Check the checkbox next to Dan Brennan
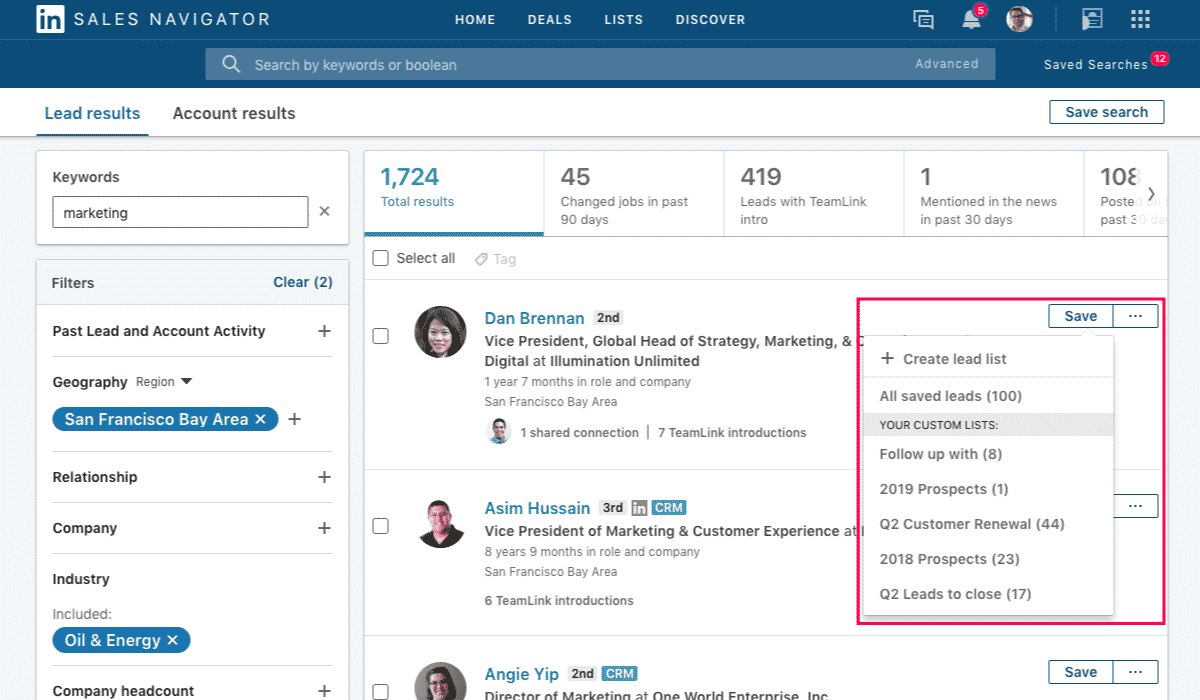1200x700 pixels. pyautogui.click(x=380, y=337)
